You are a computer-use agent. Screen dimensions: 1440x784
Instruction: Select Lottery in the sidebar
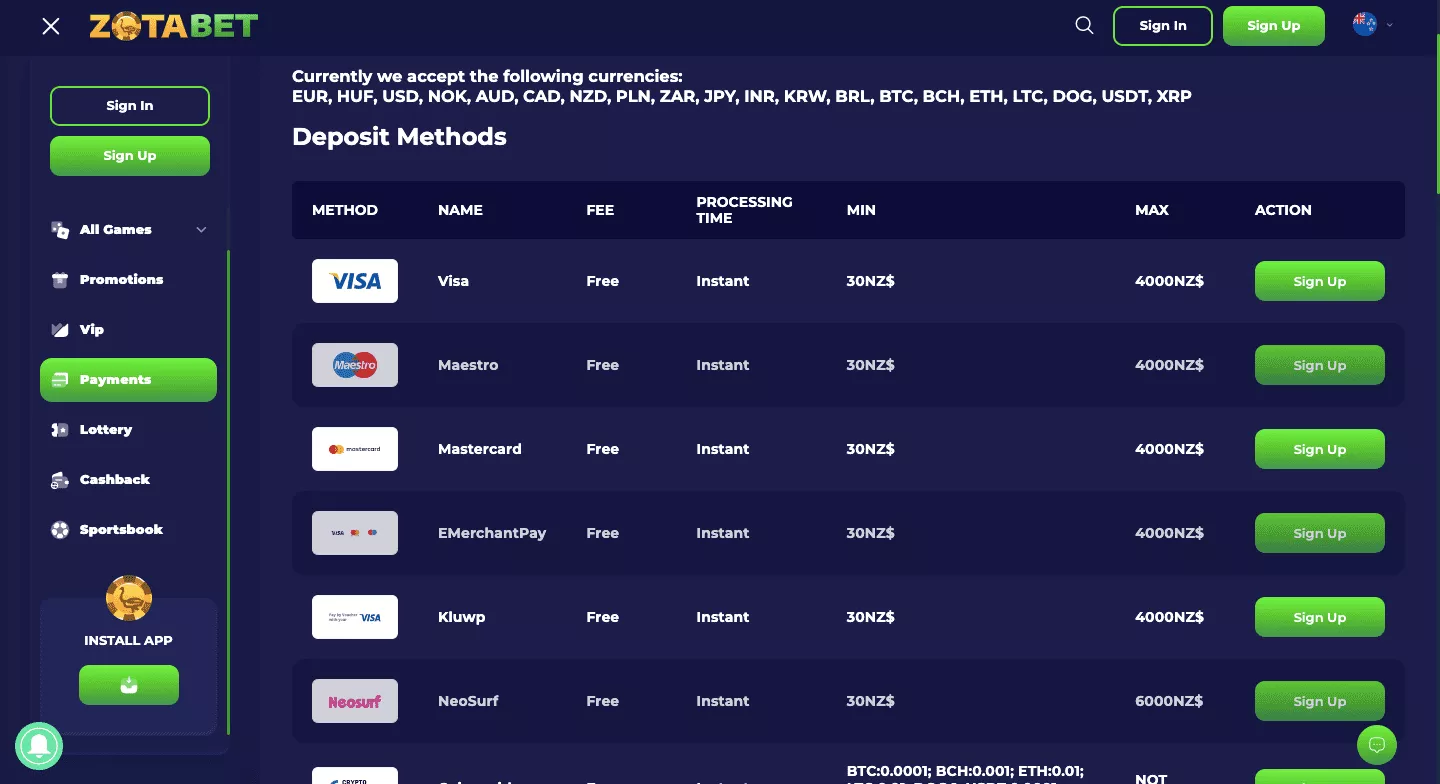[x=105, y=430]
